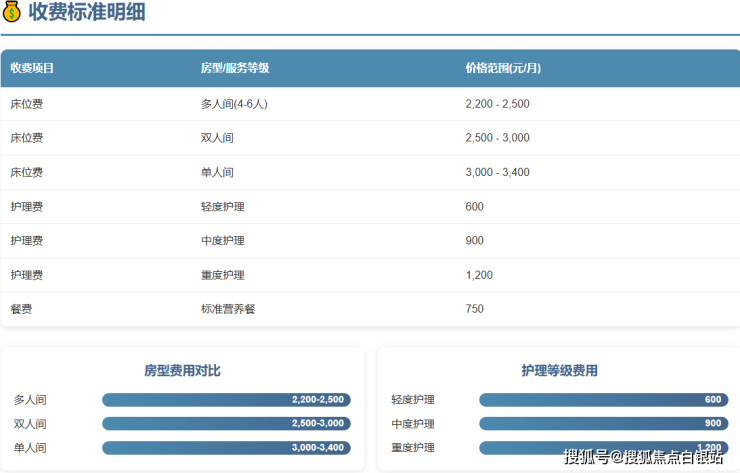Click the 中度护理 cell in the table
Image resolution: width=740 pixels, height=473 pixels.
point(222,241)
